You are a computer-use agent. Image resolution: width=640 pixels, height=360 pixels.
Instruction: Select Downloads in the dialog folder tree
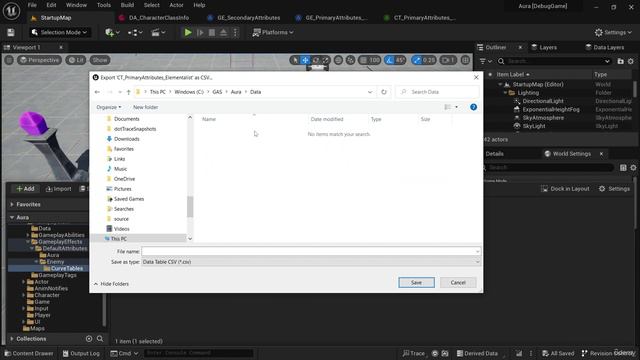(x=127, y=139)
